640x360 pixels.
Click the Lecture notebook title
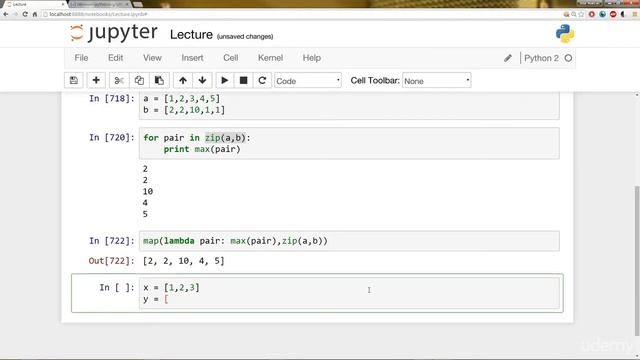tap(191, 35)
